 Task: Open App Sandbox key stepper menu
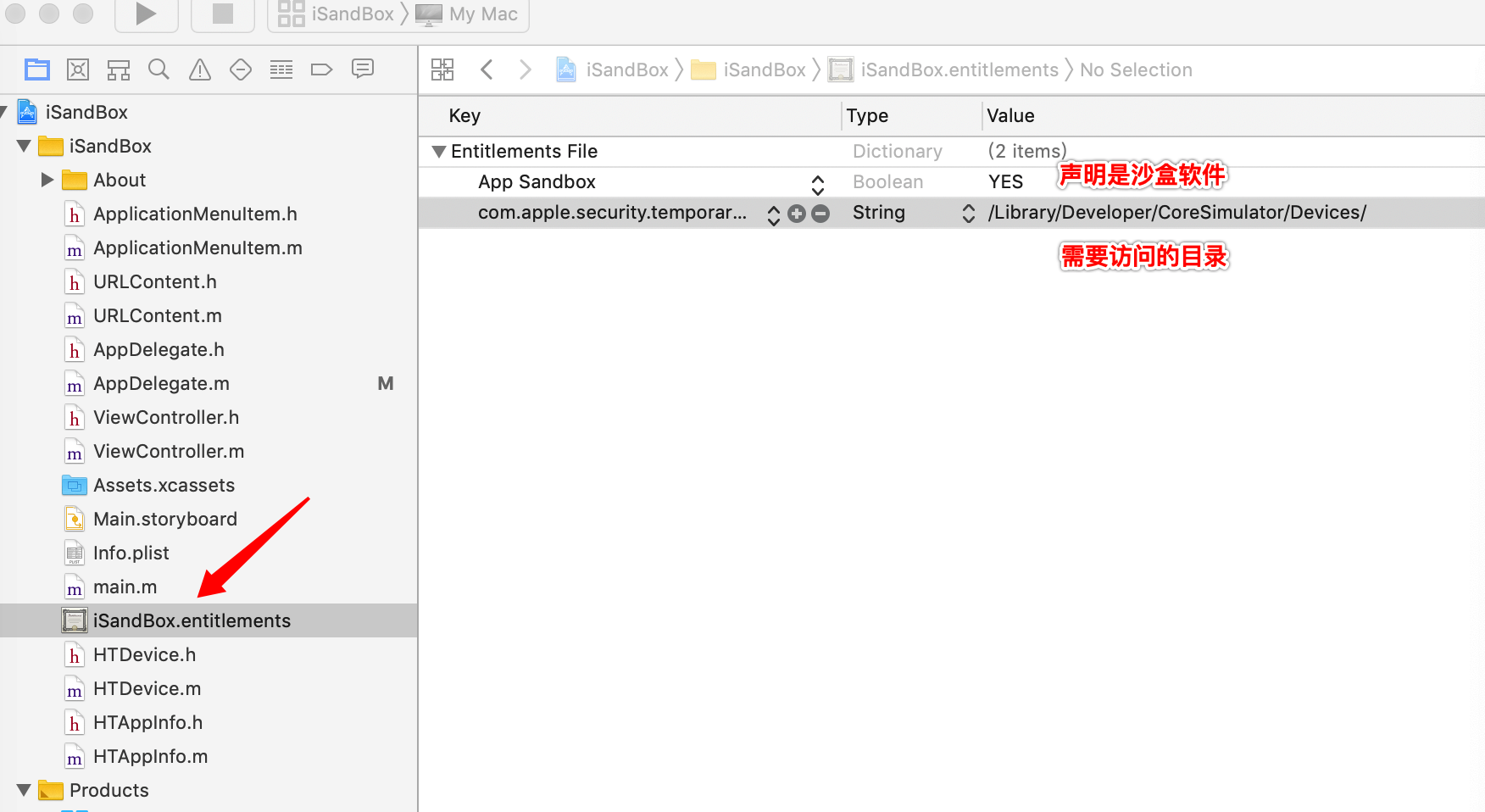(818, 184)
